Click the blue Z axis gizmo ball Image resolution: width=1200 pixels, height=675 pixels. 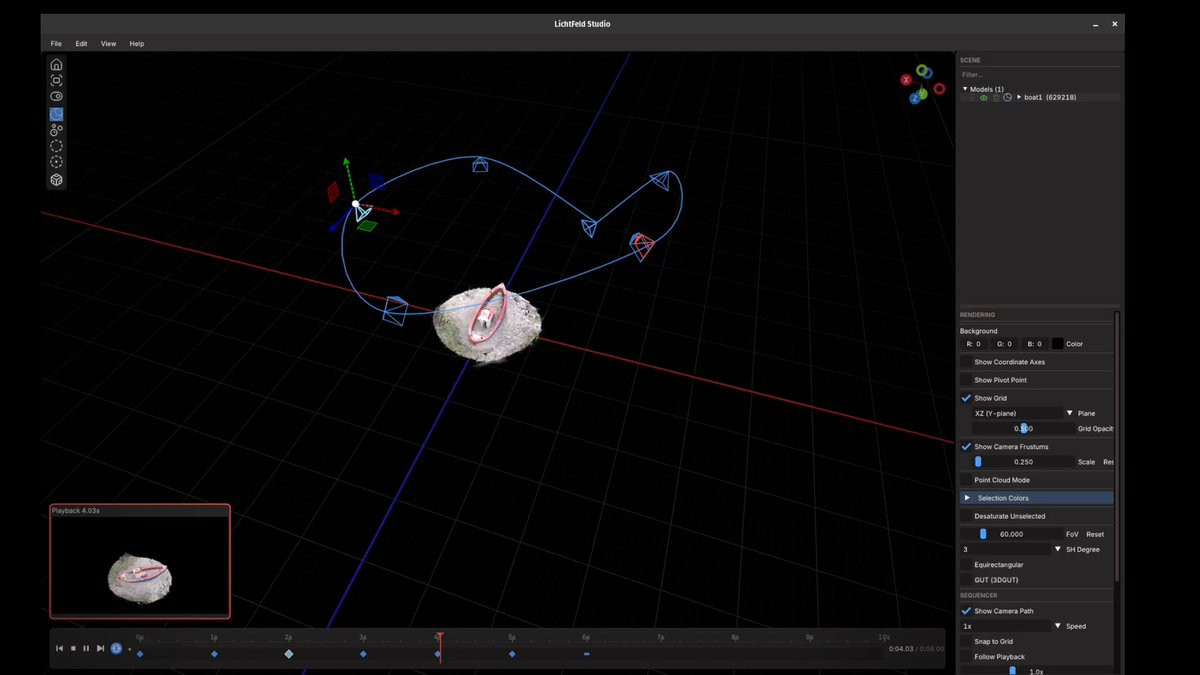[915, 98]
